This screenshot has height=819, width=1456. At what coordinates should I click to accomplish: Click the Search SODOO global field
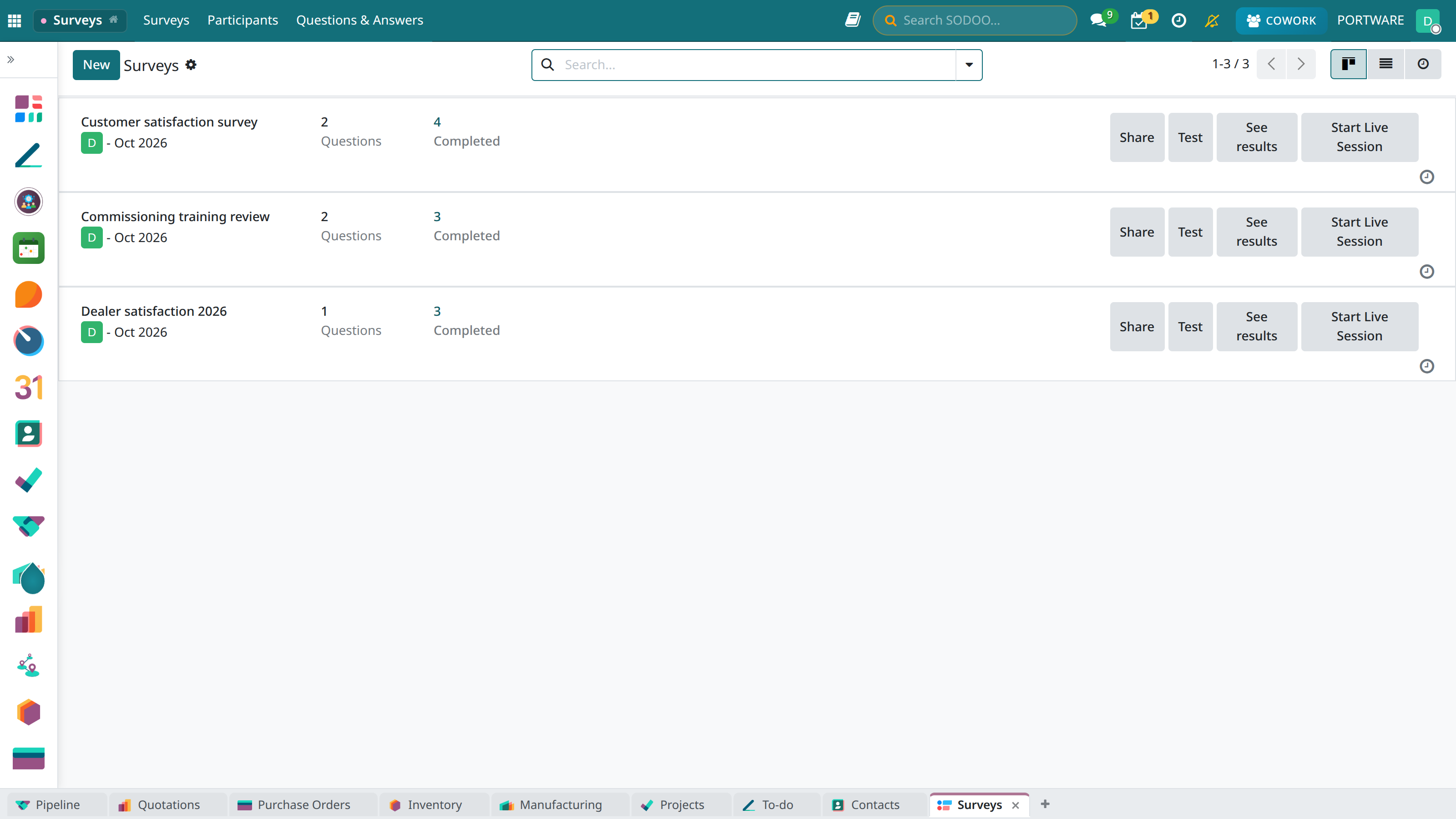(x=975, y=20)
